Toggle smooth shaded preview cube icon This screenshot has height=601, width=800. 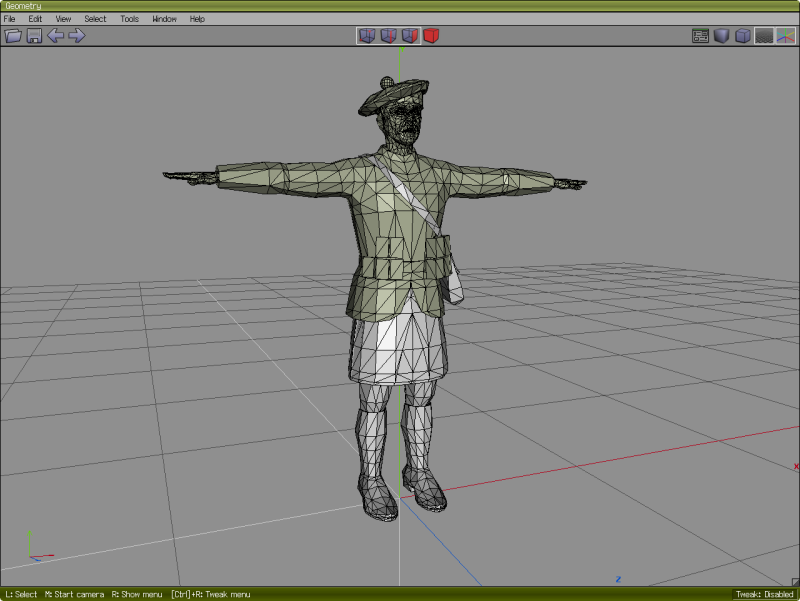[722, 36]
